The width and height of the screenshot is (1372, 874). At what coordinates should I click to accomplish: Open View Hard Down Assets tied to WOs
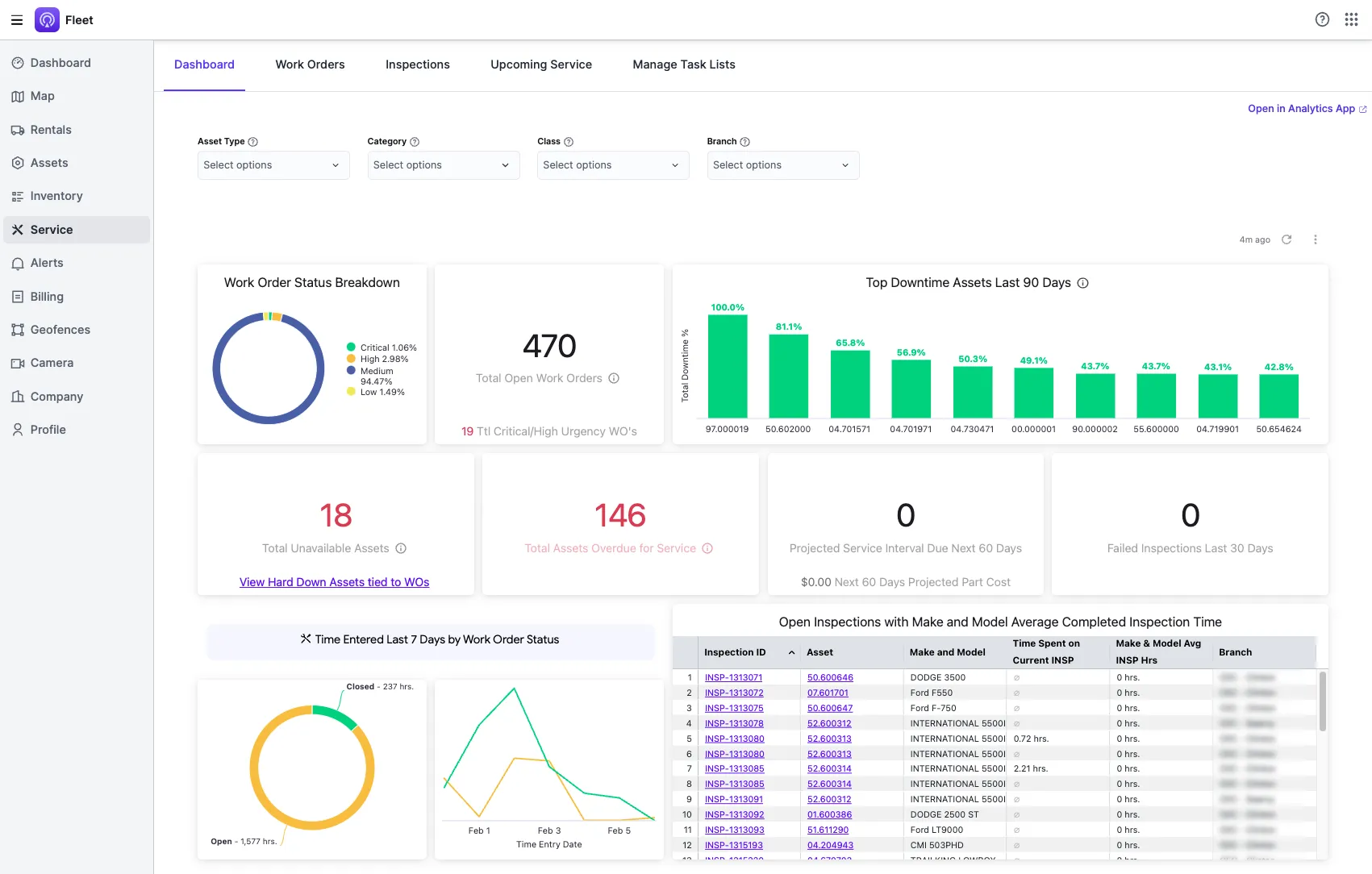(x=334, y=582)
